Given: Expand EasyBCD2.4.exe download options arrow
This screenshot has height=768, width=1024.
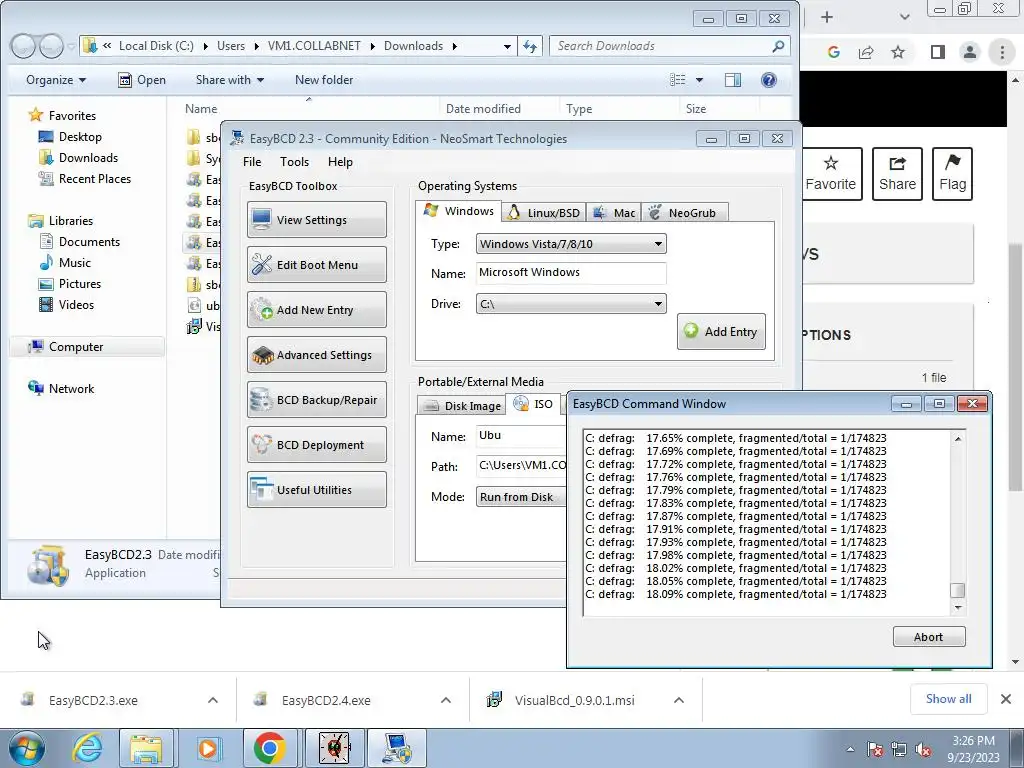Looking at the screenshot, I should (446, 700).
